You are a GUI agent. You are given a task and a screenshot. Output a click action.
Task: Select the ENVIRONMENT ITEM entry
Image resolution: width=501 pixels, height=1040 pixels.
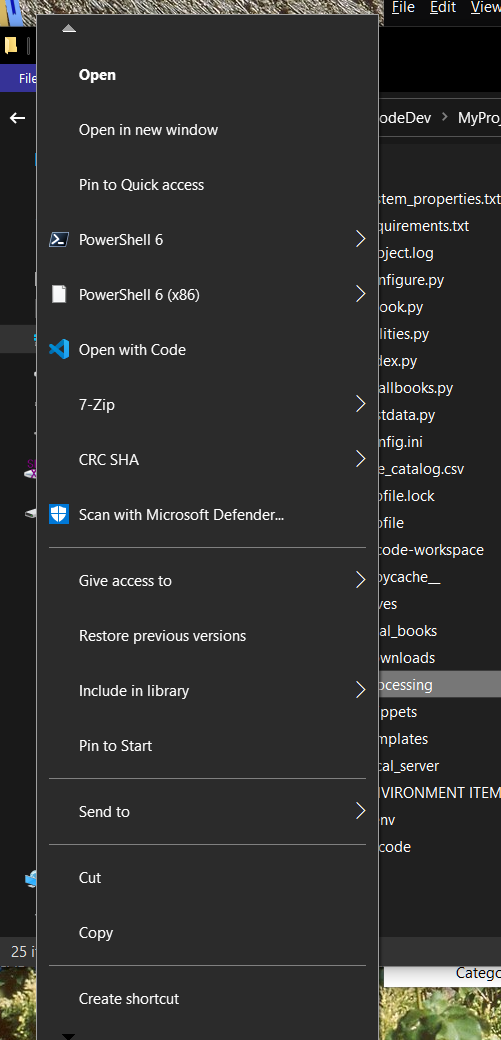(440, 793)
